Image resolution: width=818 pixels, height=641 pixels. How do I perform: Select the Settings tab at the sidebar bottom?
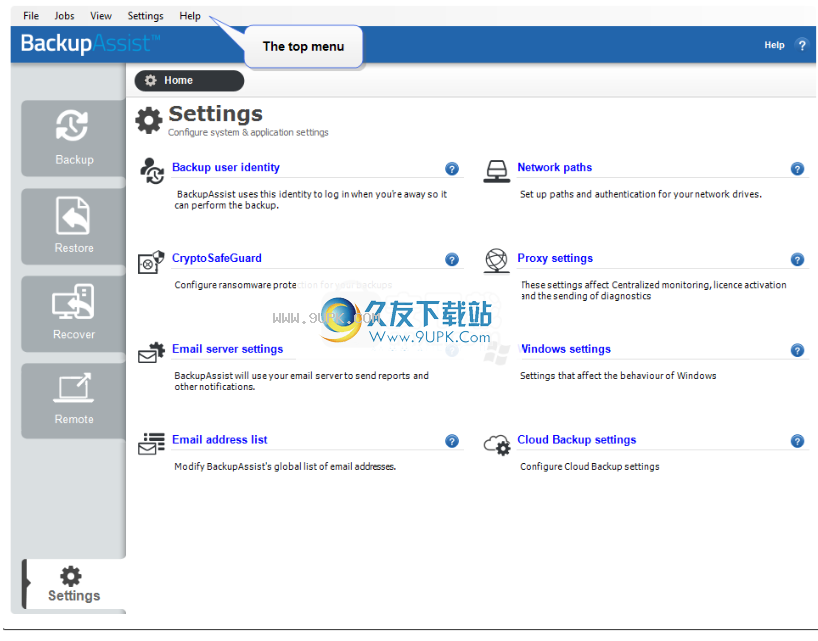click(x=74, y=584)
